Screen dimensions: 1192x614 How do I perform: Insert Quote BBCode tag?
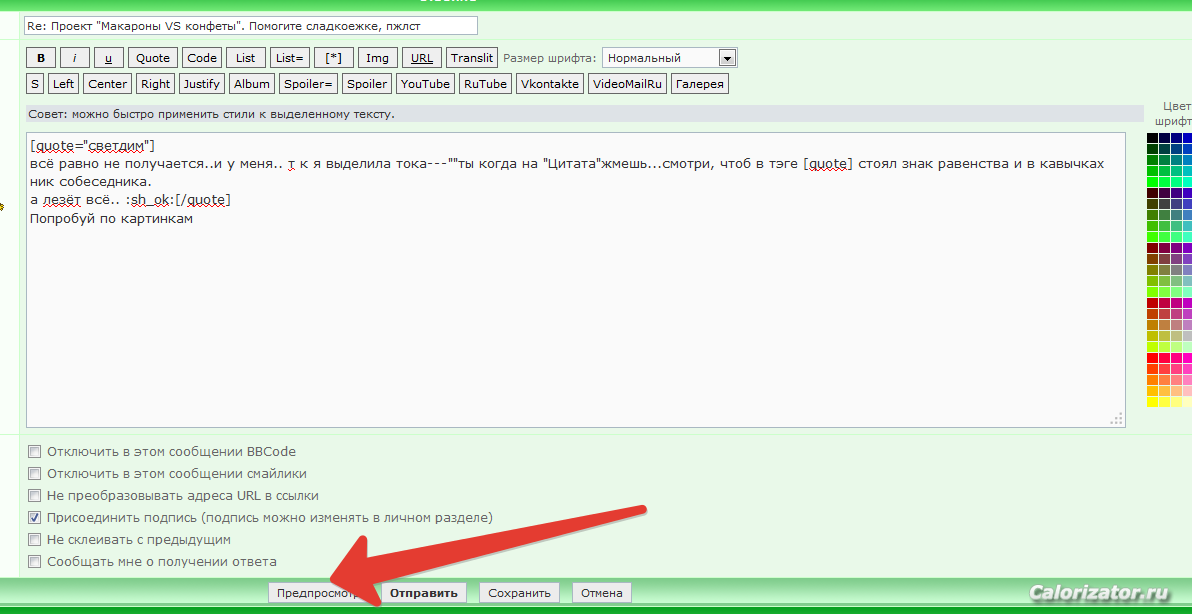(x=153, y=58)
